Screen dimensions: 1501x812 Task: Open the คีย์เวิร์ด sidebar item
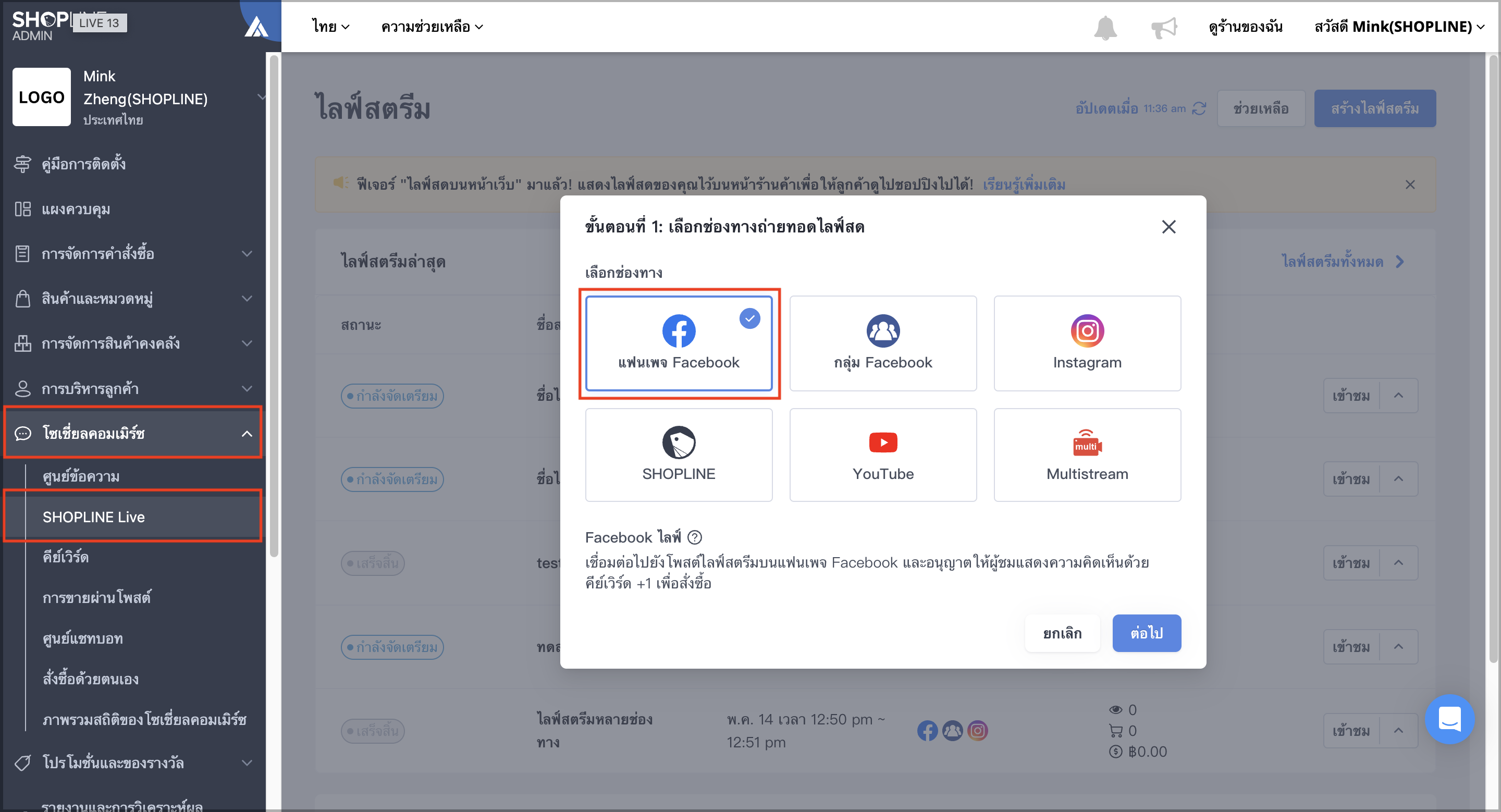65,557
